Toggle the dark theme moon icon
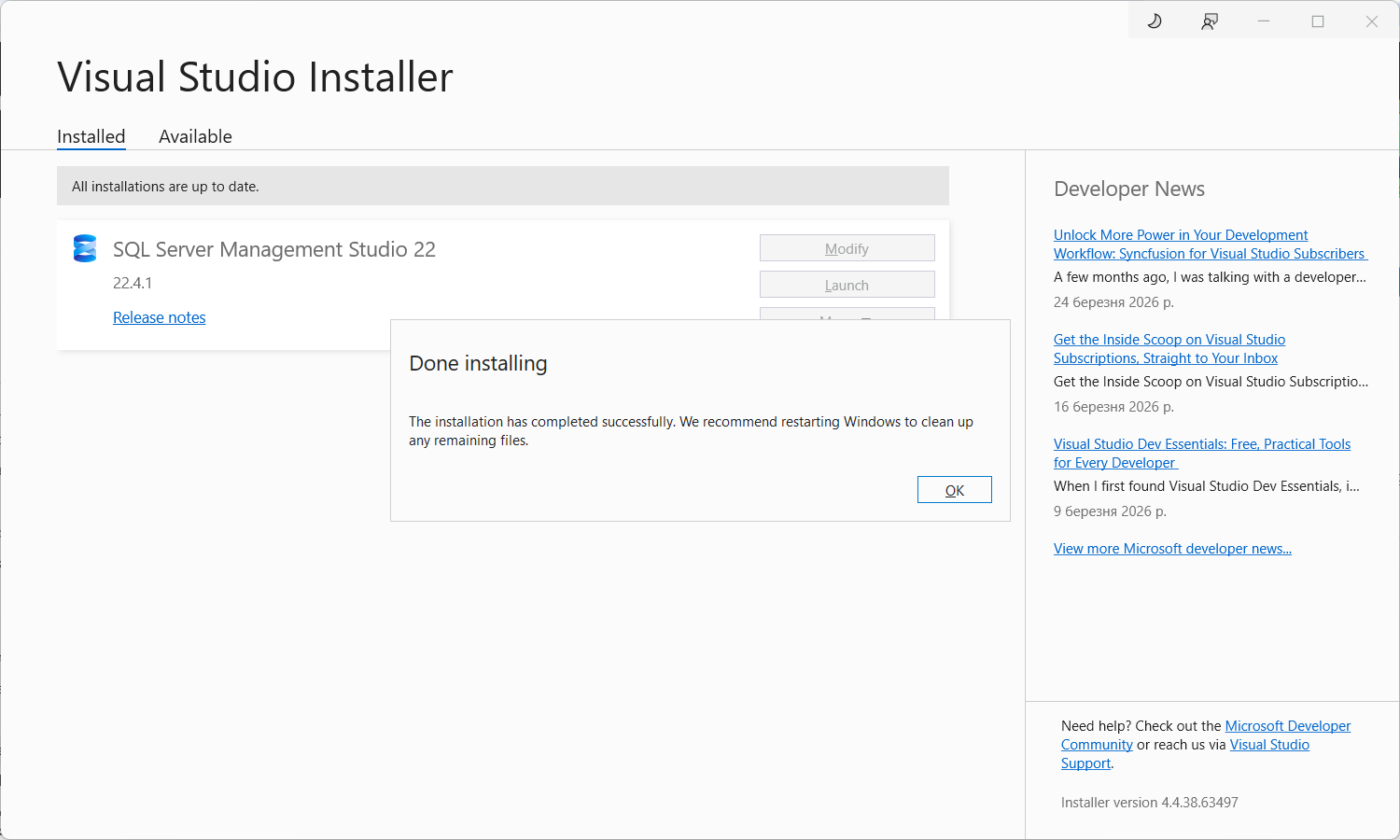This screenshot has width=1400, height=840. [x=1155, y=21]
